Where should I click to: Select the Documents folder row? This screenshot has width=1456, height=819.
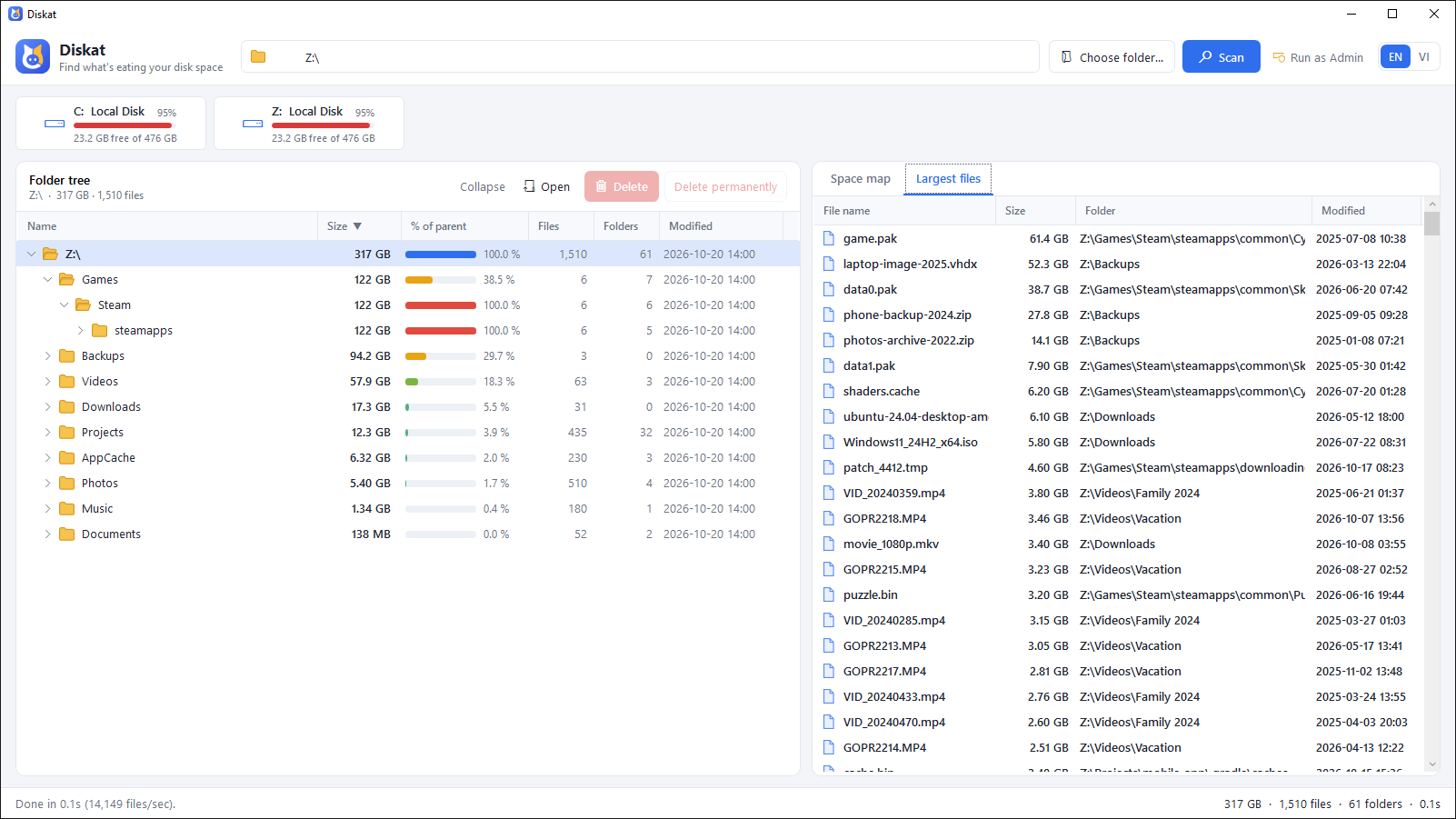[x=408, y=534]
